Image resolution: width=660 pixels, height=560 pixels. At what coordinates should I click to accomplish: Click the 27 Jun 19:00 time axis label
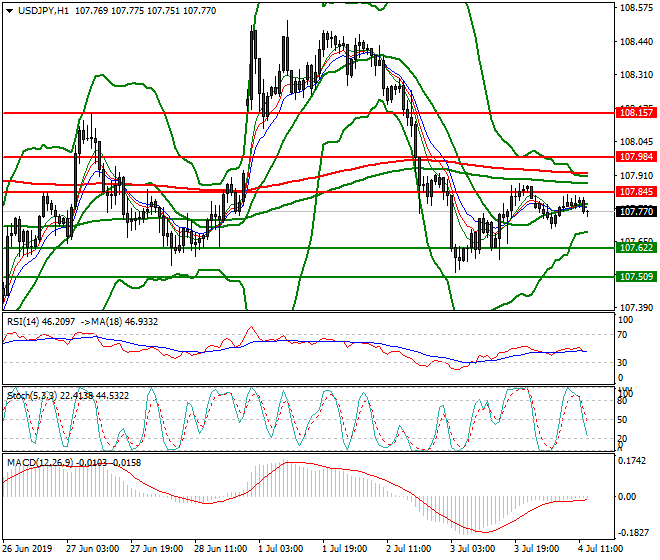(x=156, y=549)
